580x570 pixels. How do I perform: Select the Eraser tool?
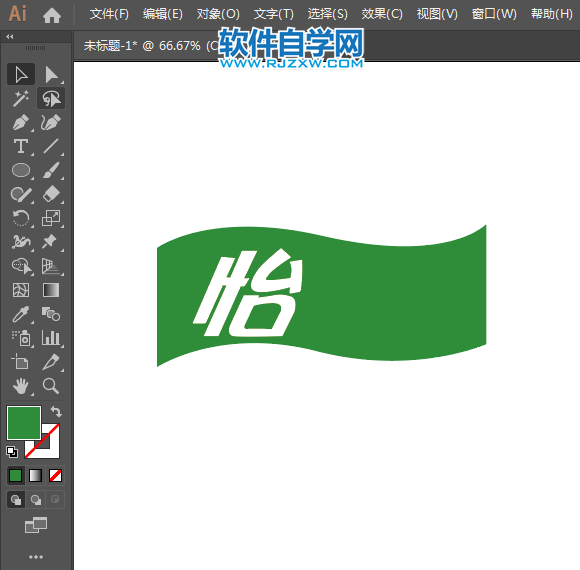pos(51,195)
